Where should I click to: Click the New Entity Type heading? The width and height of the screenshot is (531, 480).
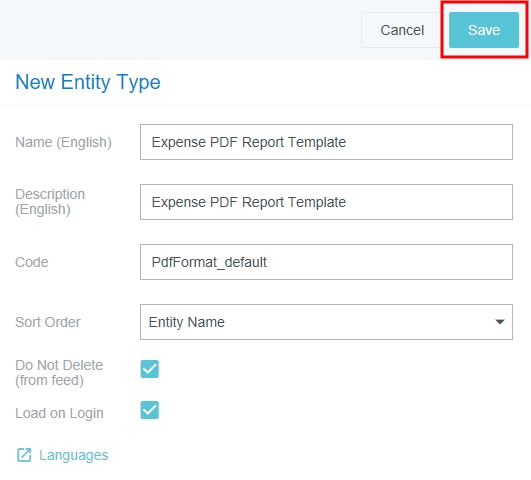click(88, 82)
